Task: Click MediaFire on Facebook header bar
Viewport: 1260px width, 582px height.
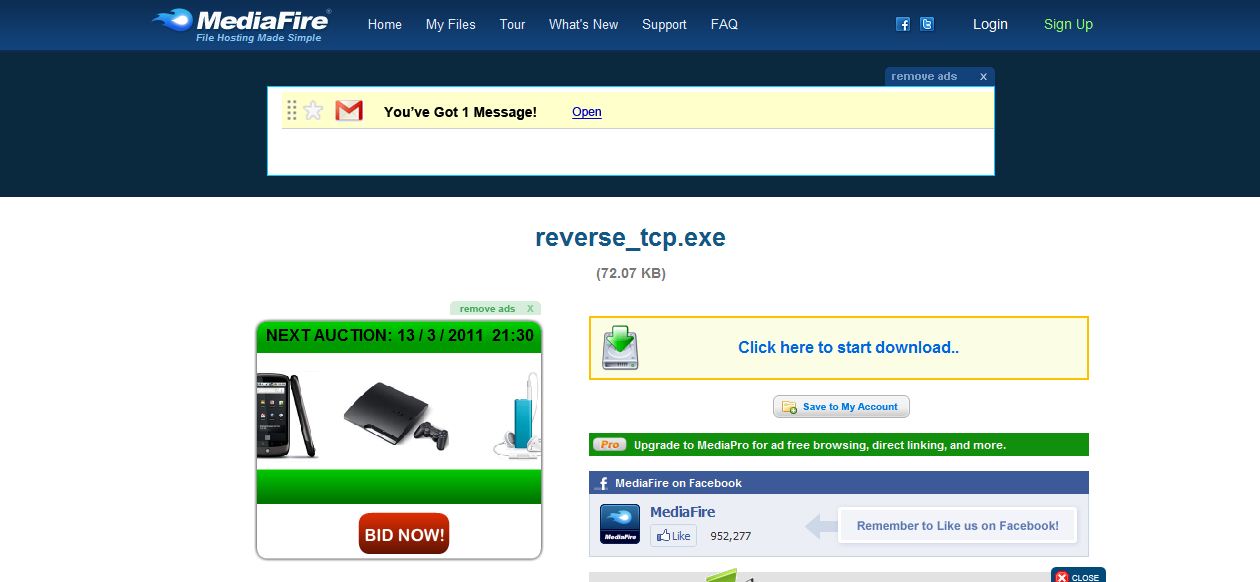Action: pos(839,483)
